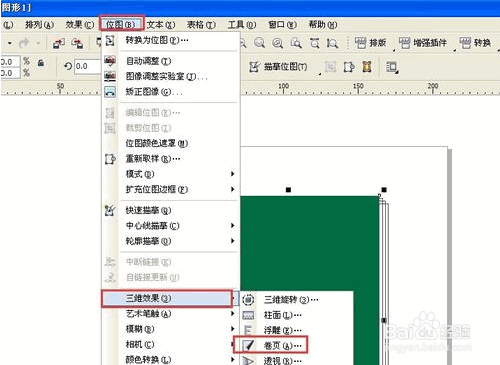
Task: Choose 柱面 (cylinder) effect
Action: [x=297, y=315]
